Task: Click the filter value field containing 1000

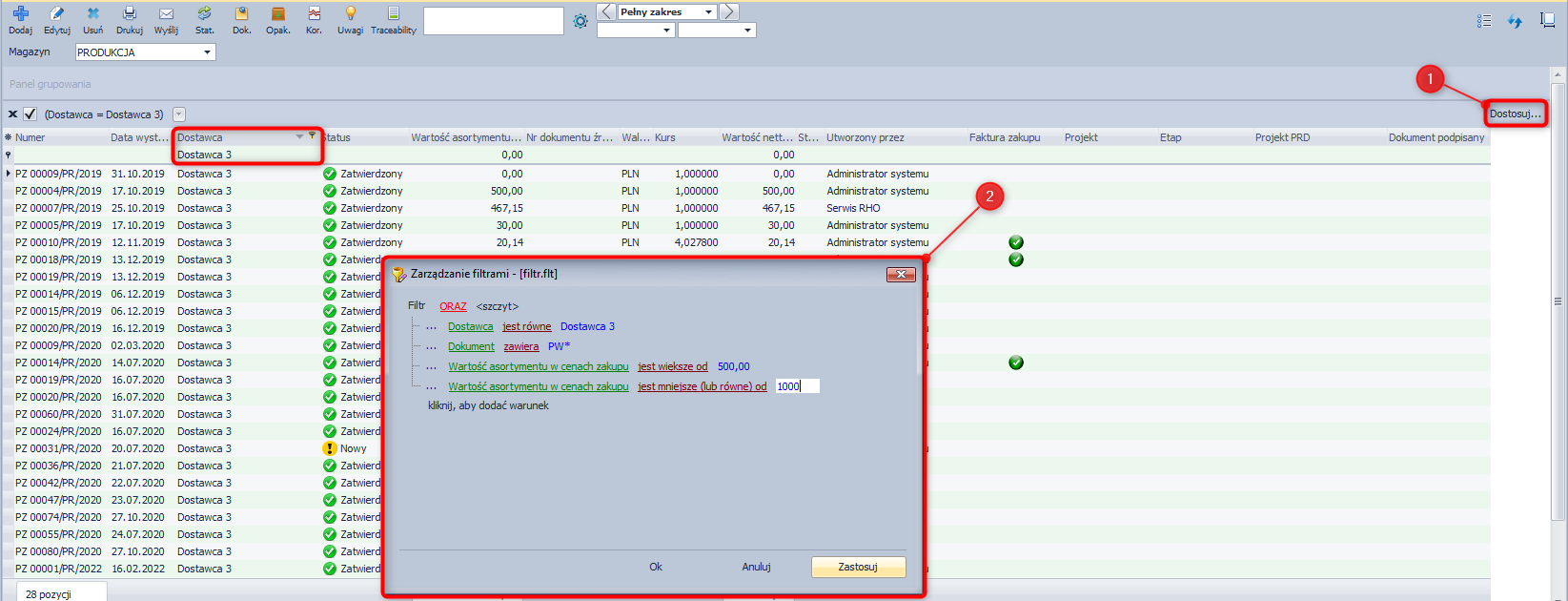Action: 797,386
